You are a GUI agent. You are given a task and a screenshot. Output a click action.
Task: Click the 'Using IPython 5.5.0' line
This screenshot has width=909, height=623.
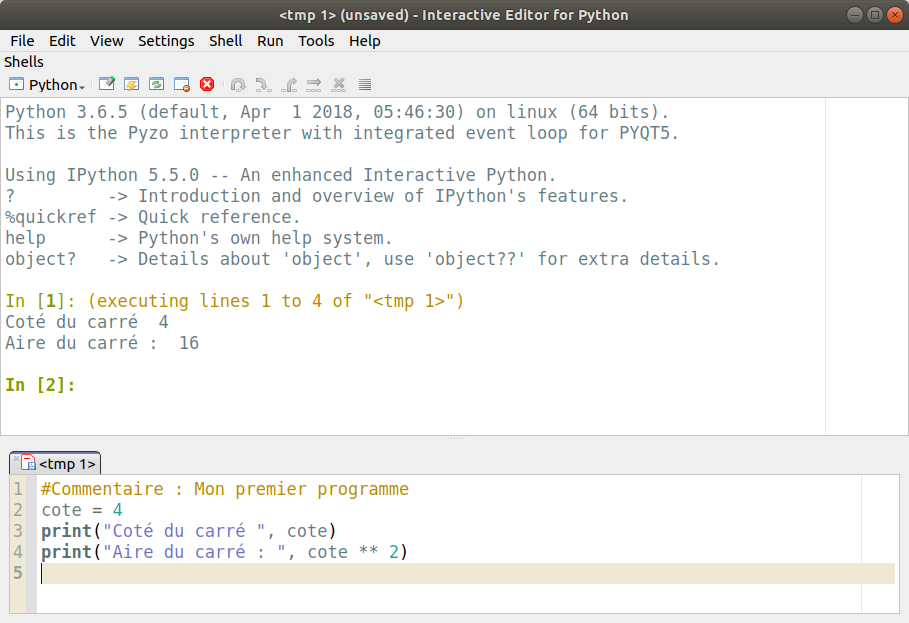coord(281,175)
